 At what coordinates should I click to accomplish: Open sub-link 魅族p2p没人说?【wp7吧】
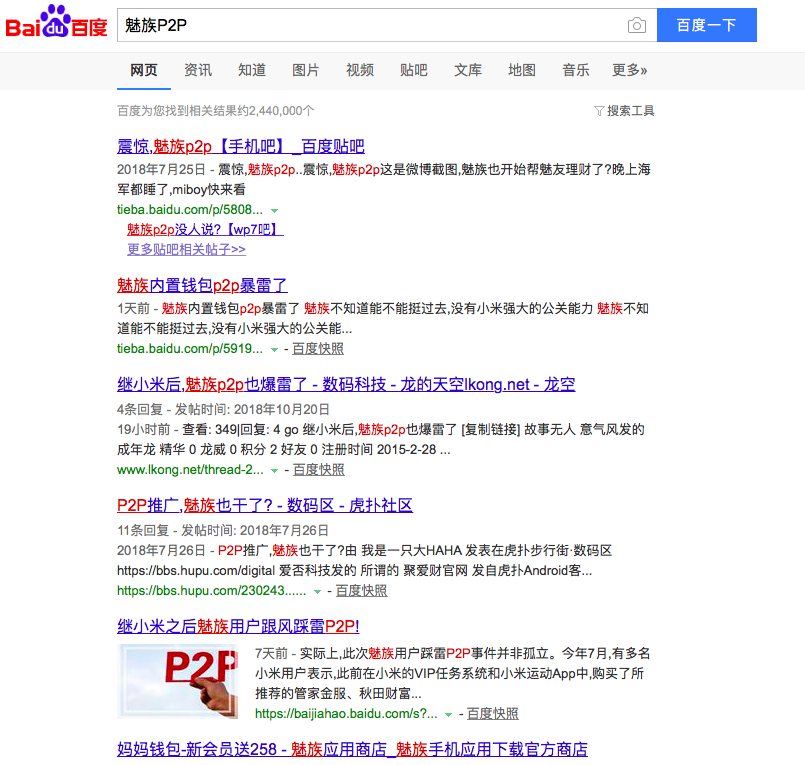[205, 230]
